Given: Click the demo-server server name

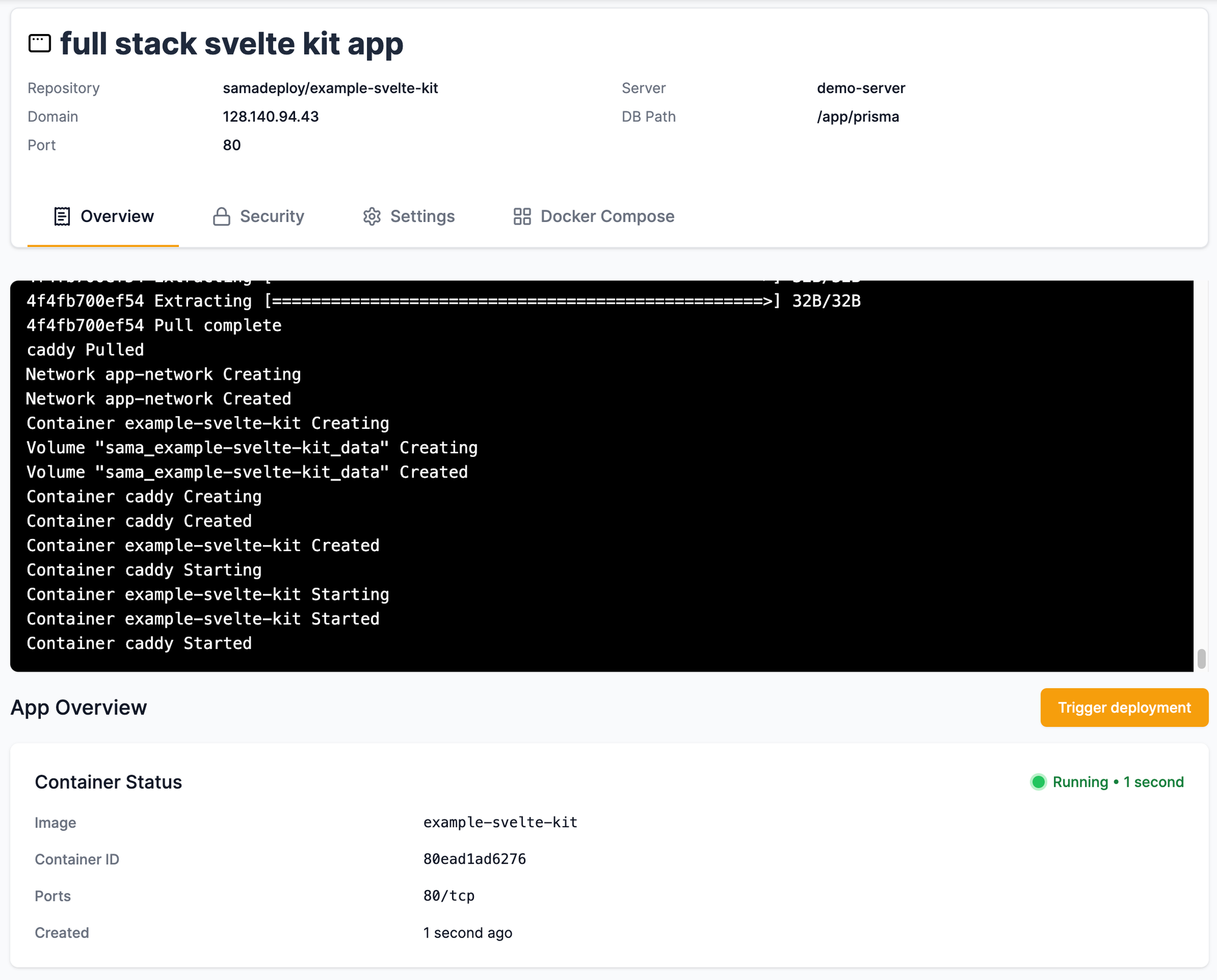Looking at the screenshot, I should click(860, 88).
